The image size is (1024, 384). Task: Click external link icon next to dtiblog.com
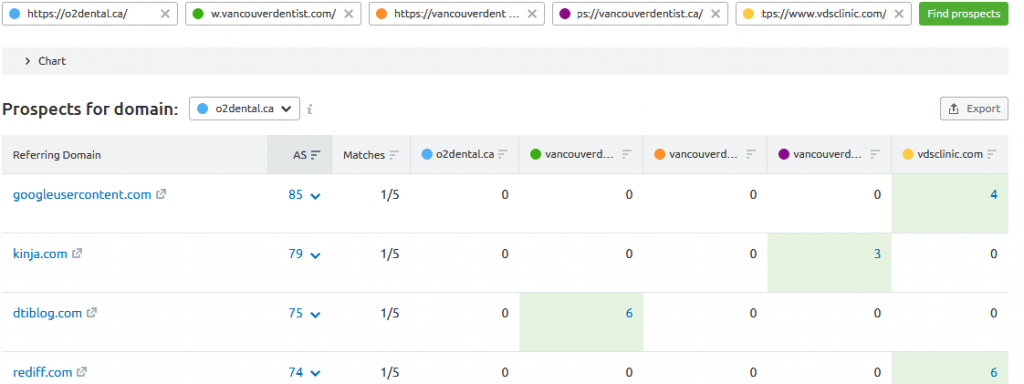(x=91, y=313)
